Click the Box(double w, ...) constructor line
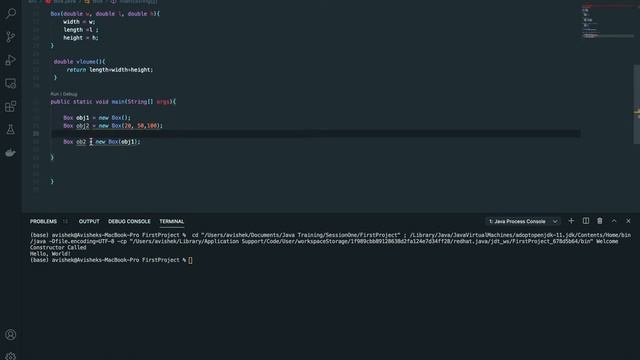This screenshot has height=360, width=640. point(105,13)
